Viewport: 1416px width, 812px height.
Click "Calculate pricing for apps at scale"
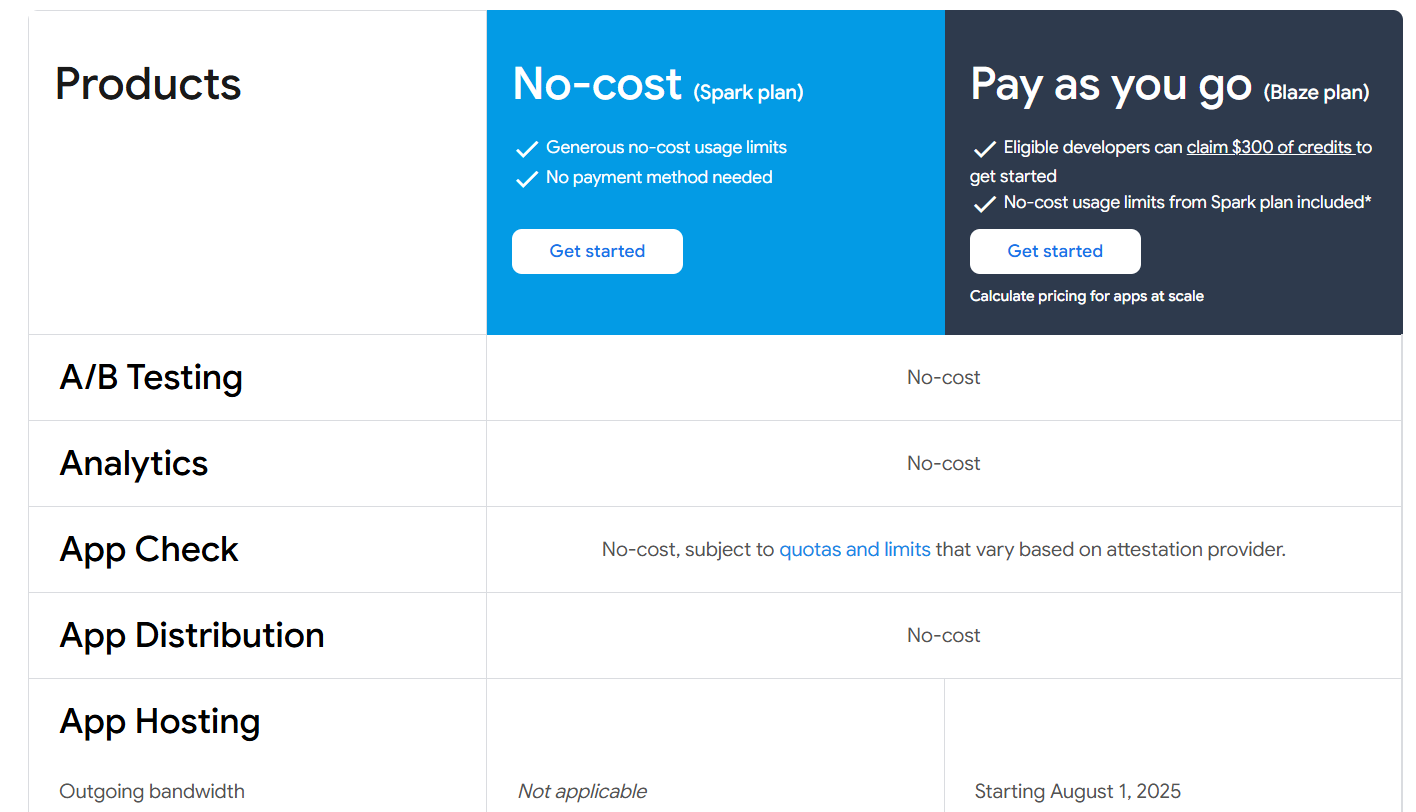1087,296
